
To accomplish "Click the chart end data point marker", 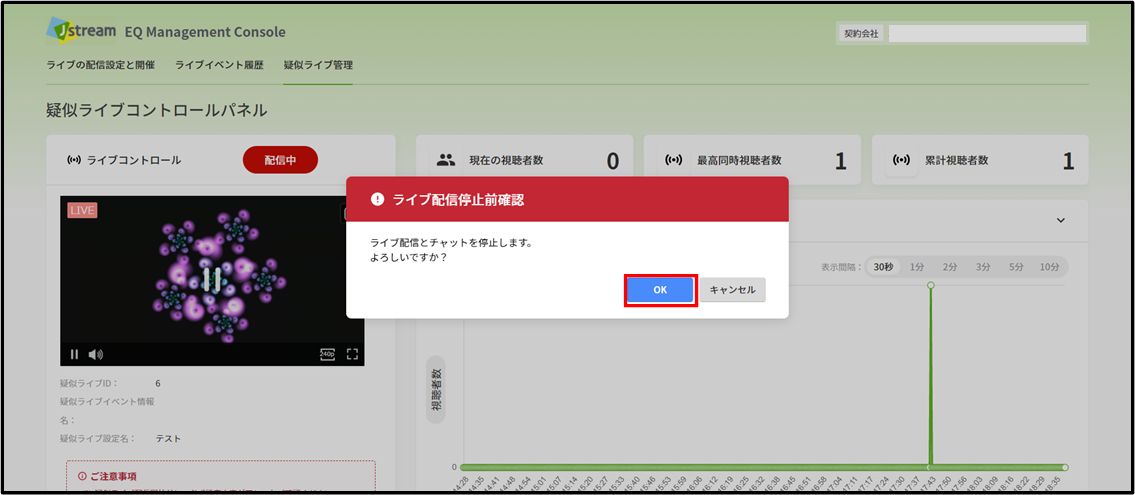I will pos(1065,467).
